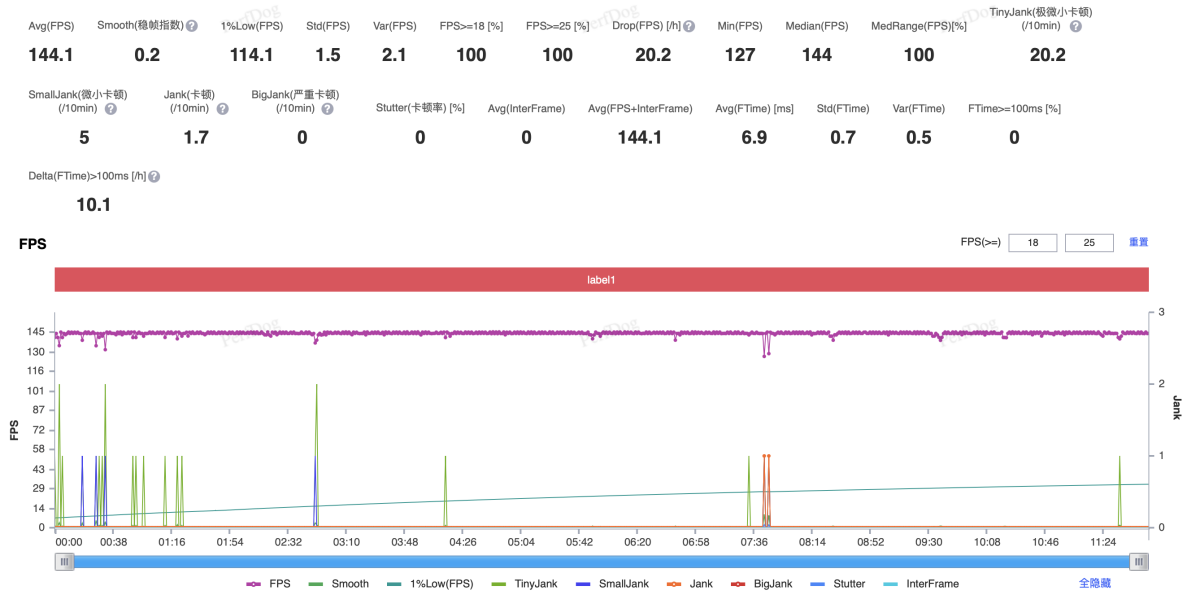Toggle BigJank legend item
The width and height of the screenshot is (1200, 595).
(x=764, y=584)
